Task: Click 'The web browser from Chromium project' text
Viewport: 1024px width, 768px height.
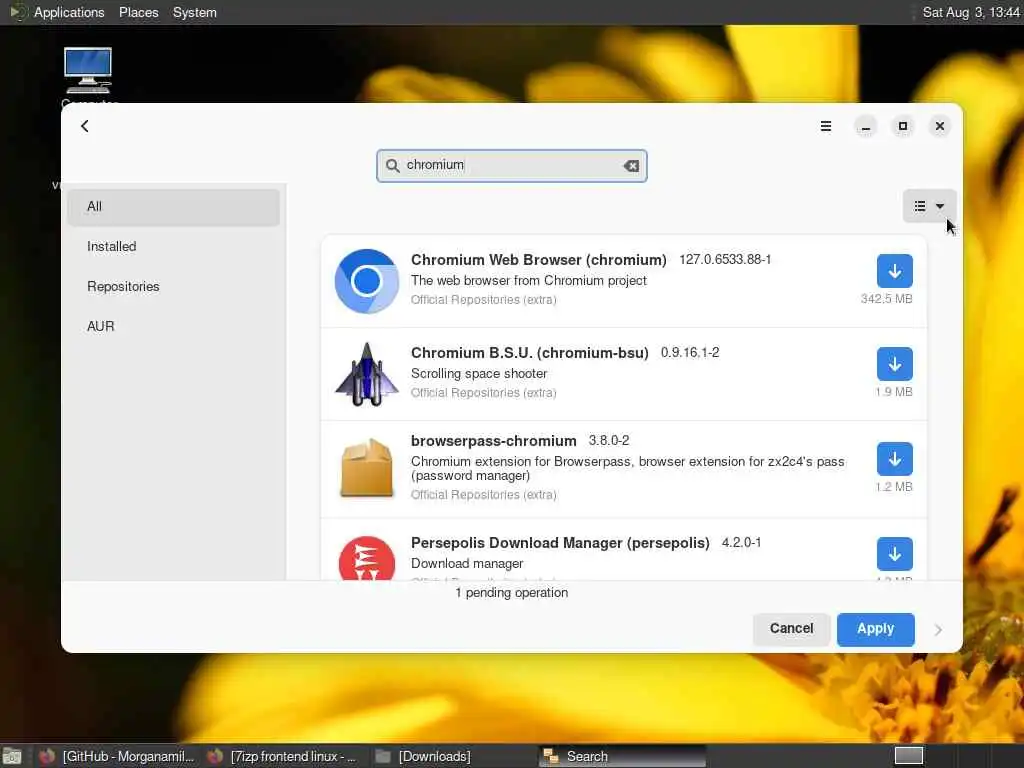Action: coord(528,281)
